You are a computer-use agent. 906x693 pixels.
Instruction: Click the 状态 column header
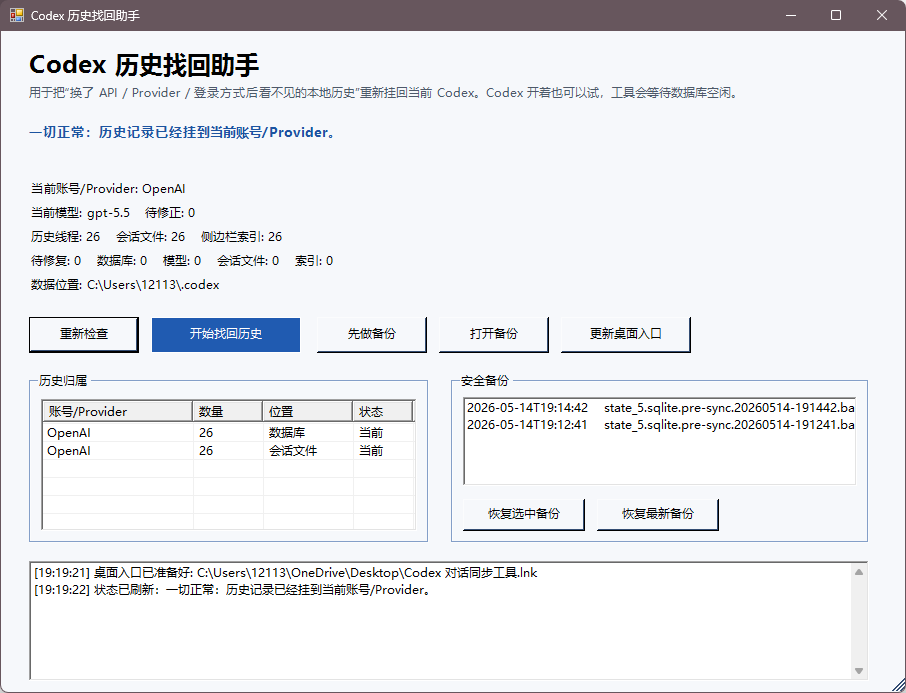(383, 412)
